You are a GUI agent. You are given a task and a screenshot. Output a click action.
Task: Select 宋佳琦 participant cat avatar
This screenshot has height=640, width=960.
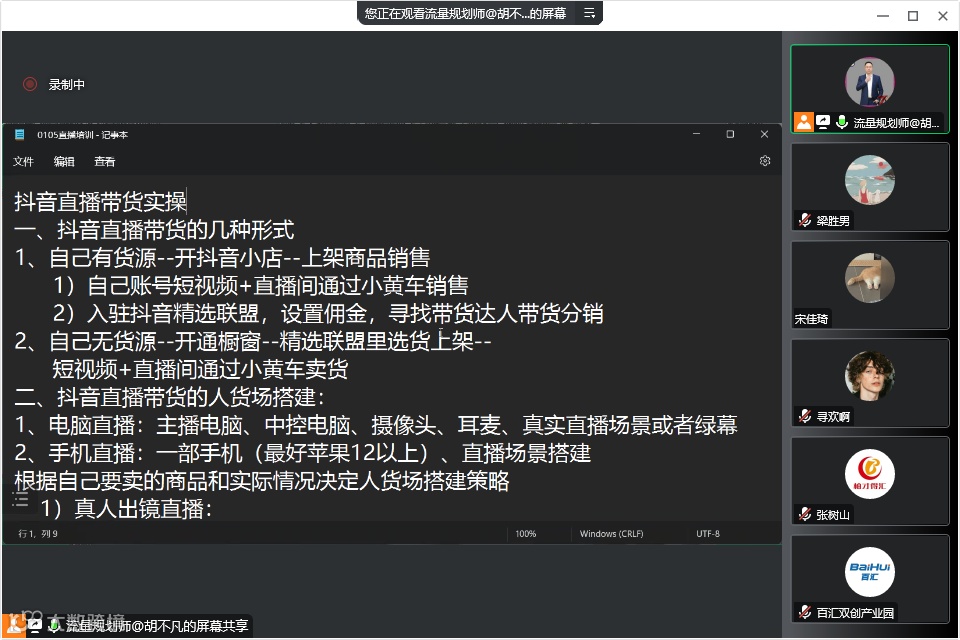tap(869, 278)
